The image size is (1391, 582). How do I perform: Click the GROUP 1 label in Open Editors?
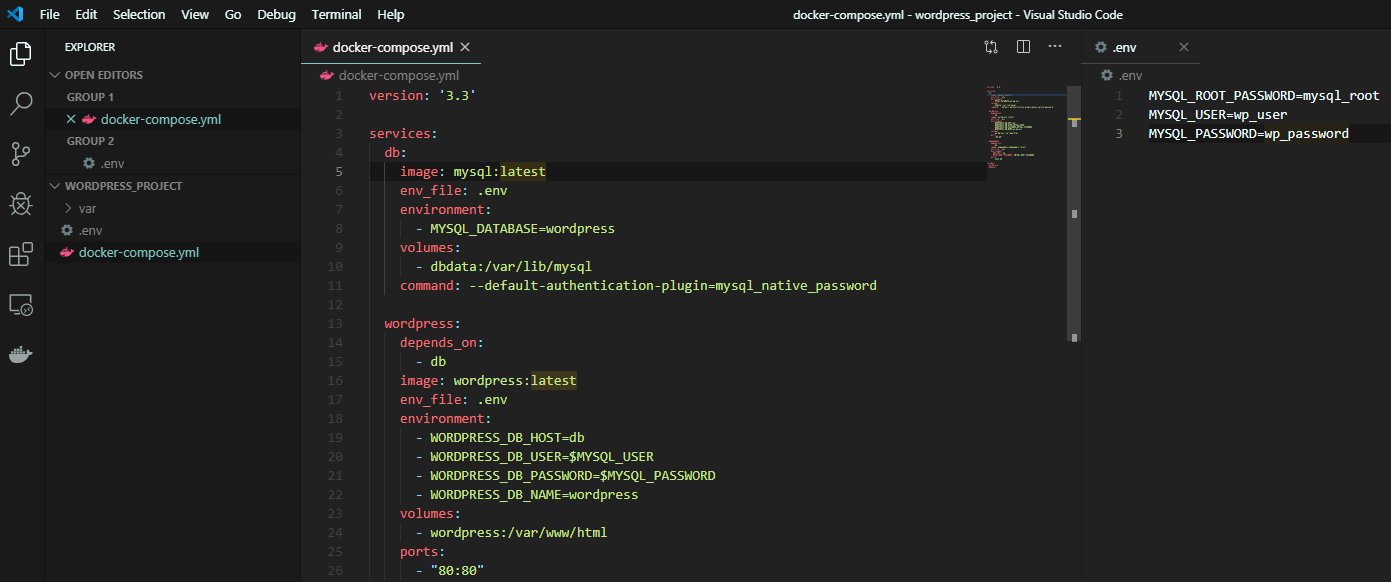tap(90, 97)
